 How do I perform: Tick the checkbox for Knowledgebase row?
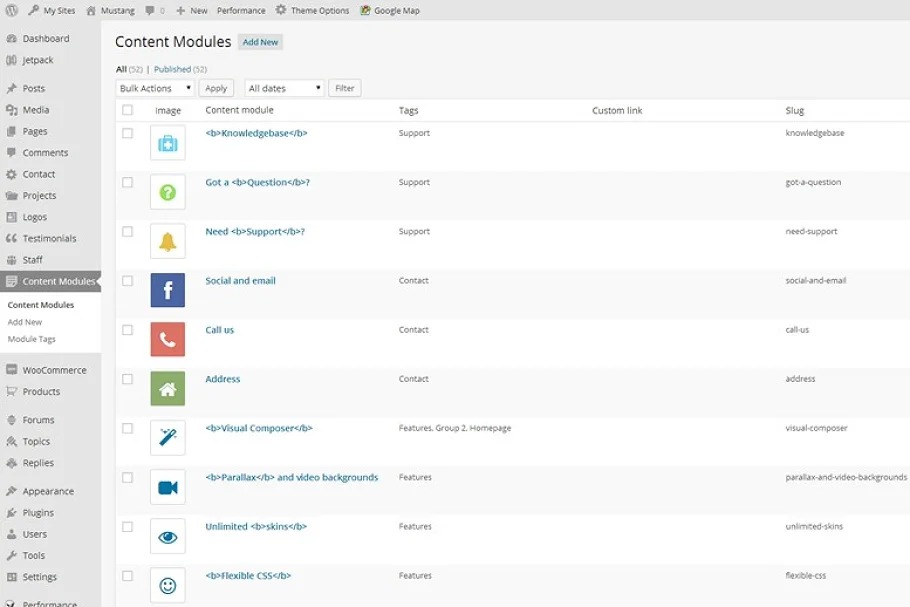pyautogui.click(x=127, y=133)
